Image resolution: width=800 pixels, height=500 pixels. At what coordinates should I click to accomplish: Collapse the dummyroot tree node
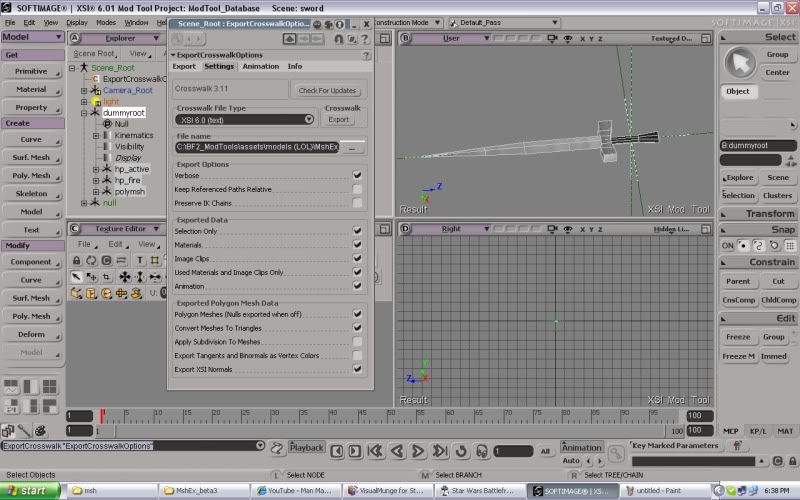pyautogui.click(x=84, y=113)
